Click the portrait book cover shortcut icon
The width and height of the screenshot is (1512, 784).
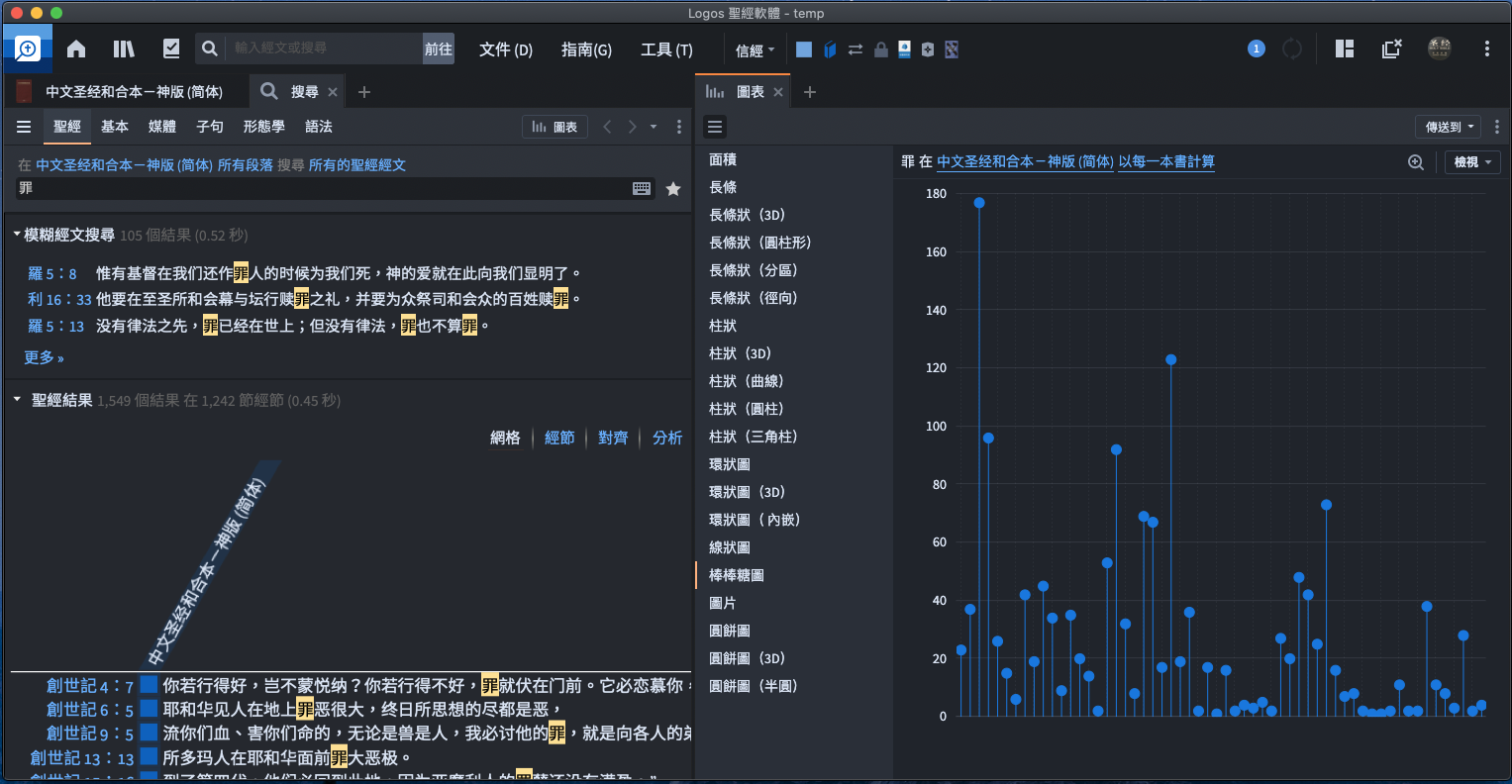pos(904,49)
